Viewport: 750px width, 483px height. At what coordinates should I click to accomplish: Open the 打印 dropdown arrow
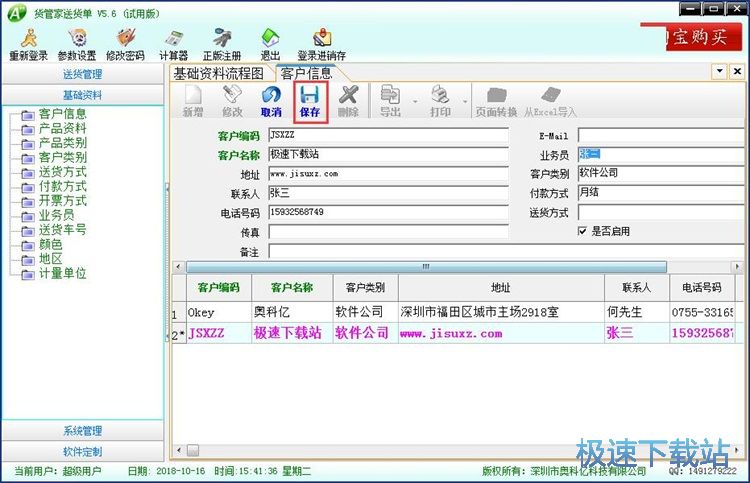[464, 101]
